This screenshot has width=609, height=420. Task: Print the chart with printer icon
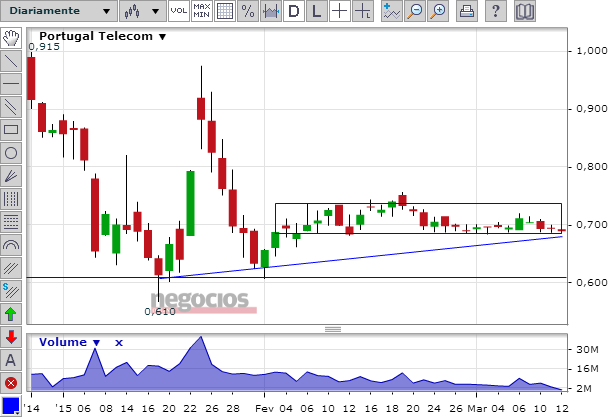[x=466, y=11]
